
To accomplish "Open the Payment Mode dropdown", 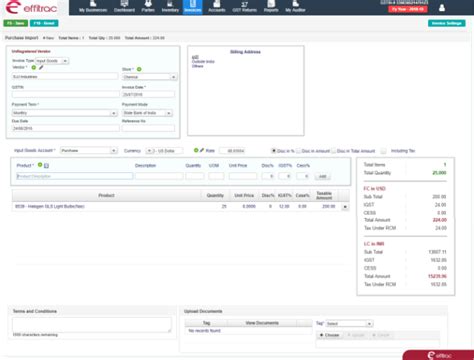I will click(x=147, y=113).
